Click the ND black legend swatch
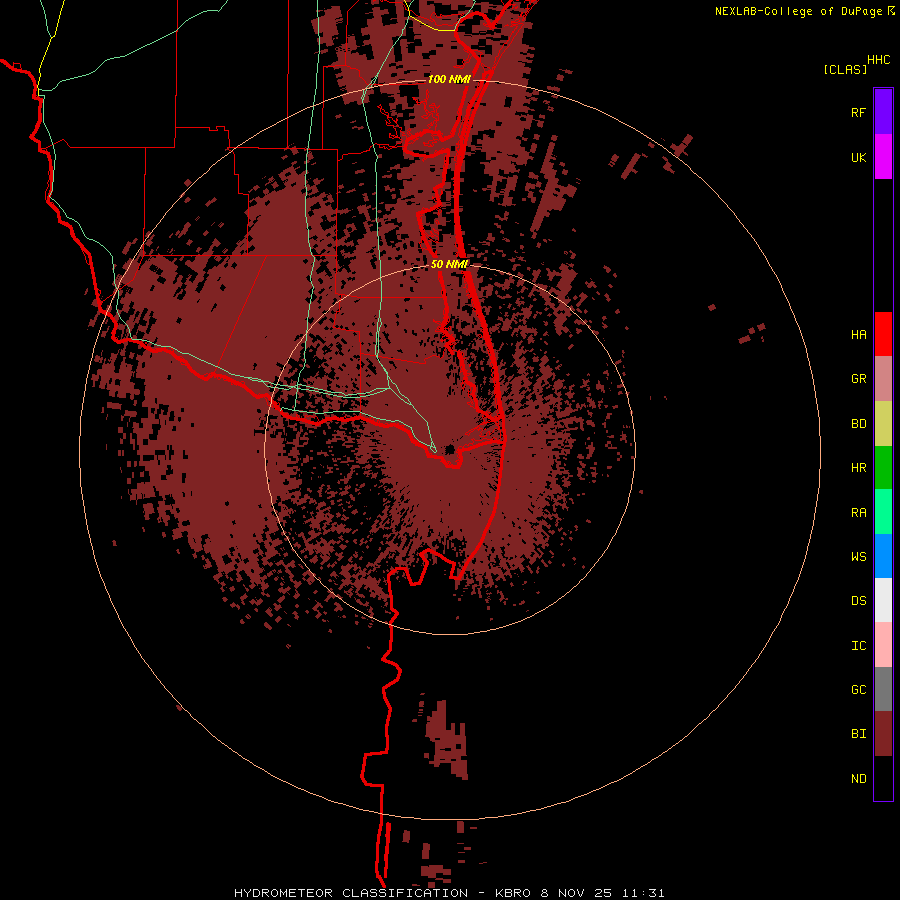Viewport: 900px width, 900px height. [x=883, y=778]
